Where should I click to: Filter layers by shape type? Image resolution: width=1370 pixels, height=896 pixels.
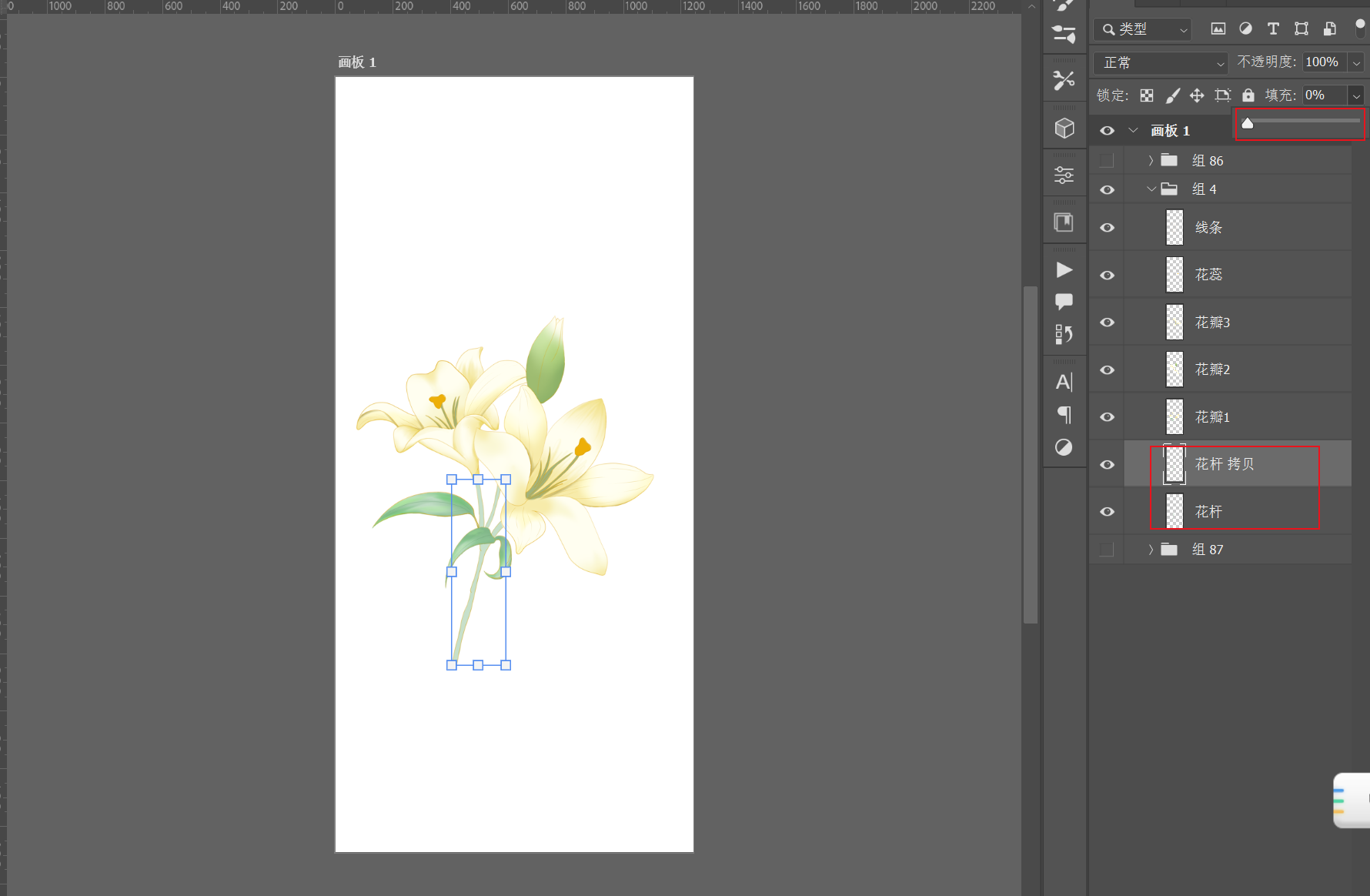tap(1301, 28)
